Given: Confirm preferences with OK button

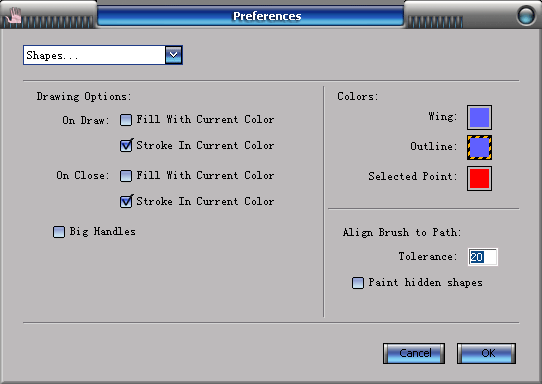Looking at the screenshot, I should click(486, 353).
